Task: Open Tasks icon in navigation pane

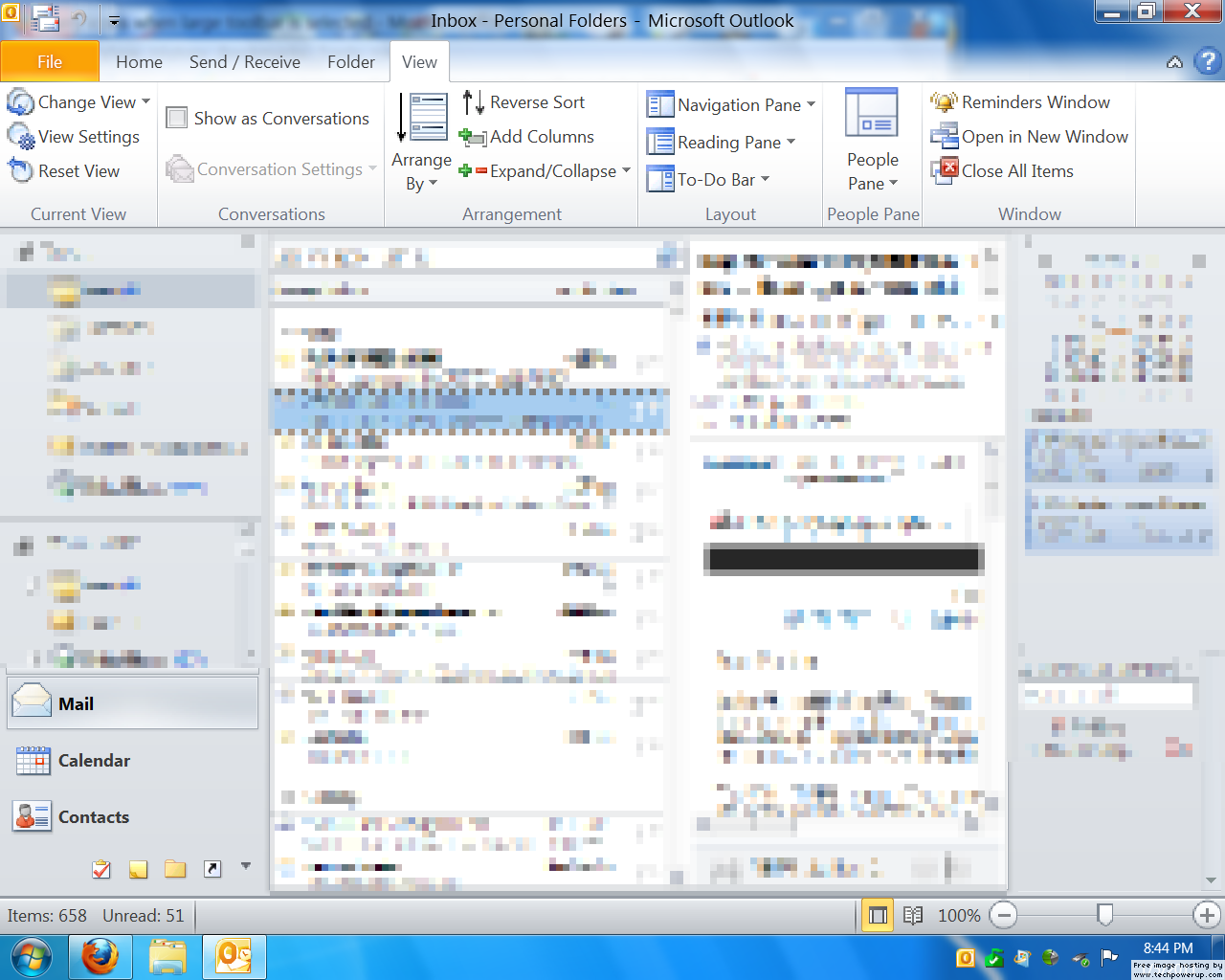Action: [101, 869]
